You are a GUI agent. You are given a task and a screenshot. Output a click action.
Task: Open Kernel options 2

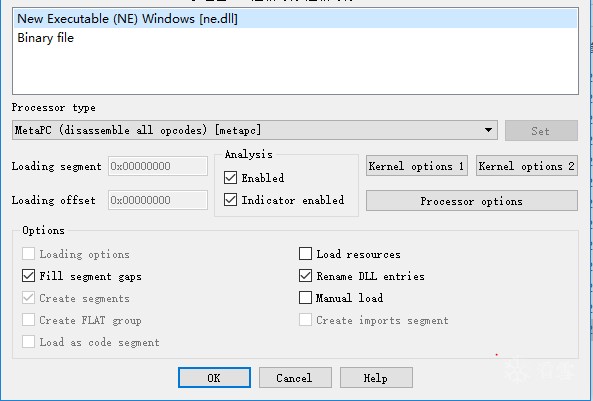coord(526,166)
